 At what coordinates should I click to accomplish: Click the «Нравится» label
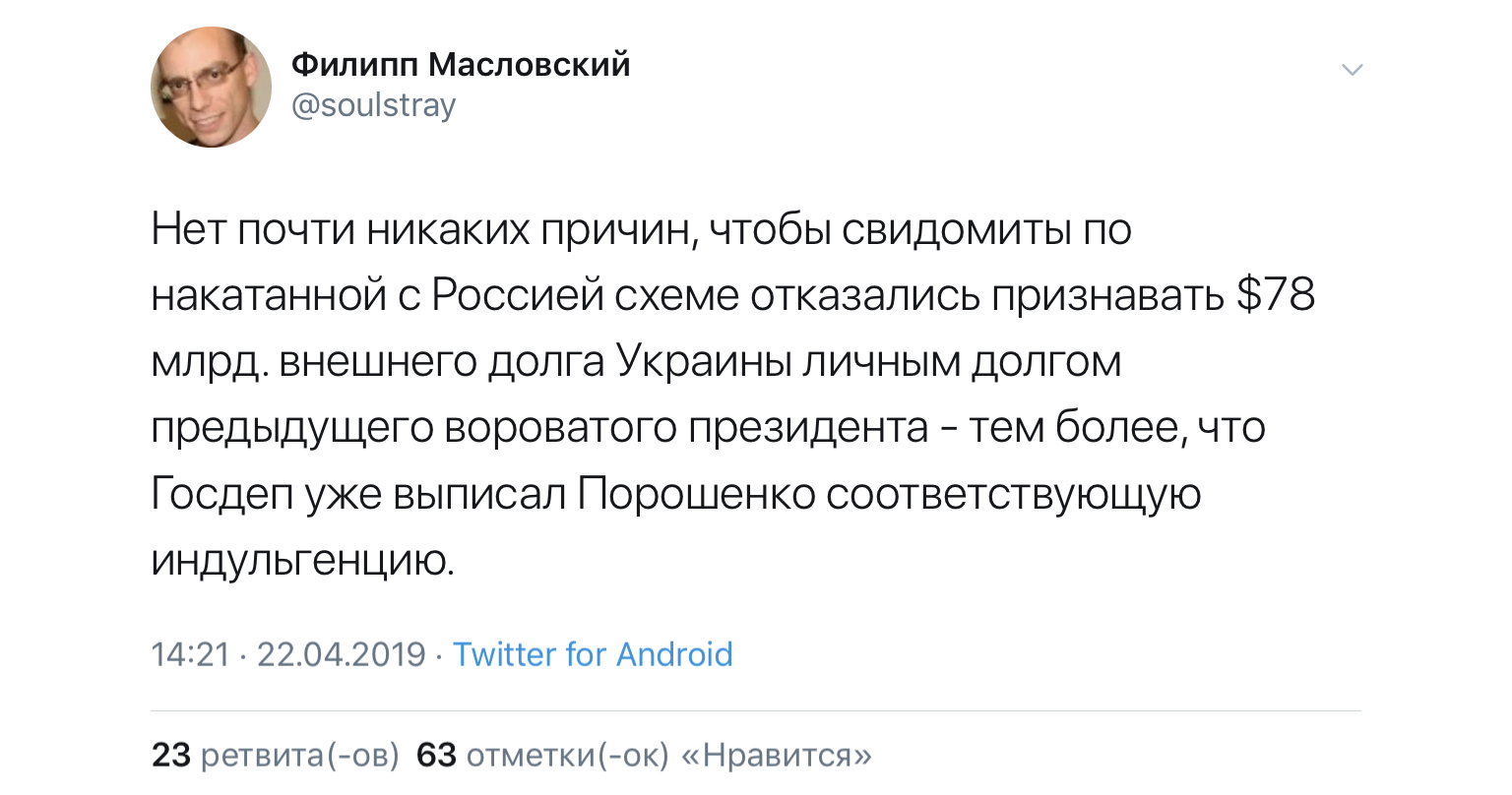pyautogui.click(x=776, y=755)
